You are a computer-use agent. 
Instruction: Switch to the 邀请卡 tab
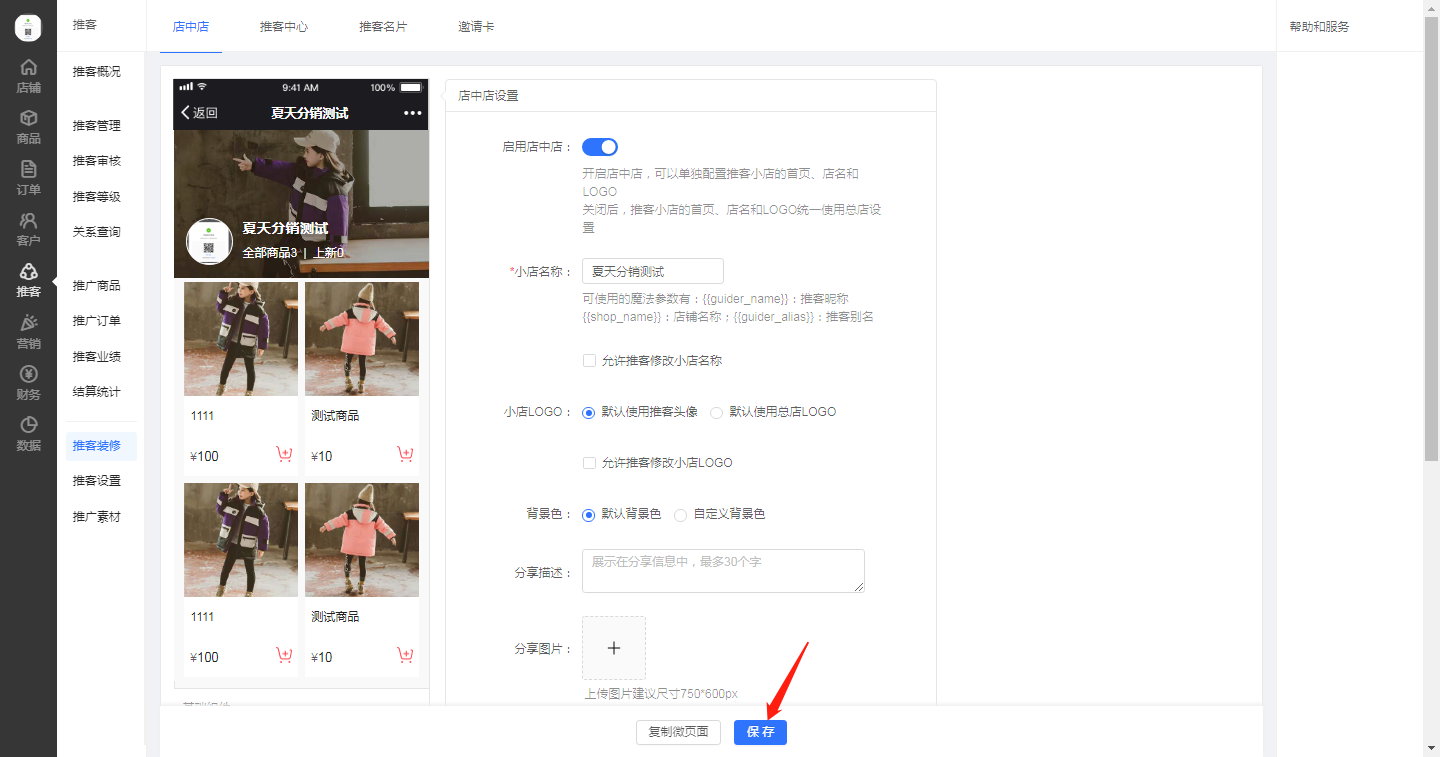click(476, 27)
